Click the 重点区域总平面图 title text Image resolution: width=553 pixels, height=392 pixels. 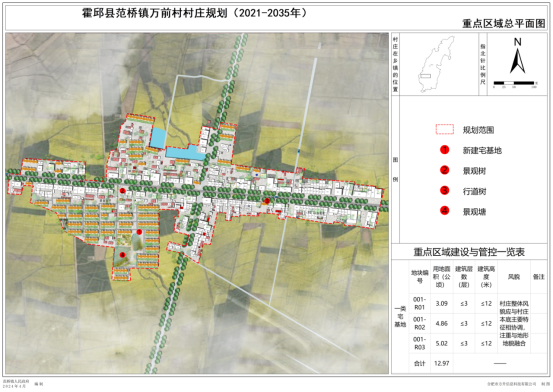tap(504, 24)
